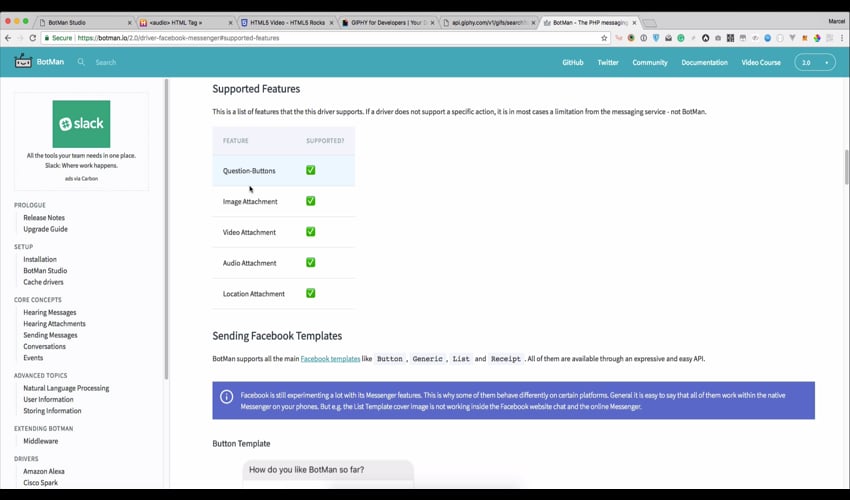Click the colorful pinwheel extension icon

click(817, 38)
